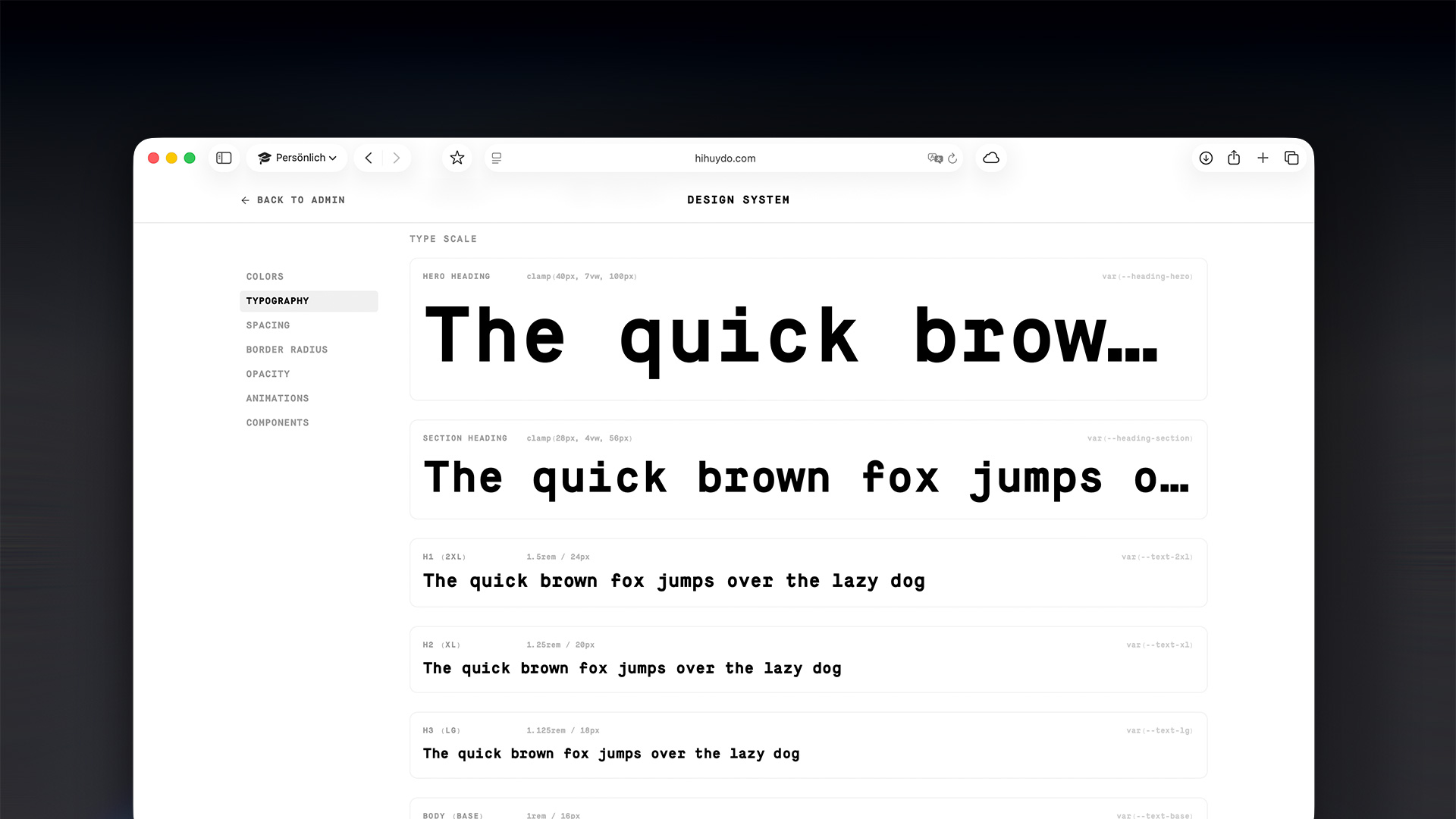The image size is (1456, 819).
Task: Open the ANIMATIONS section
Action: [277, 398]
